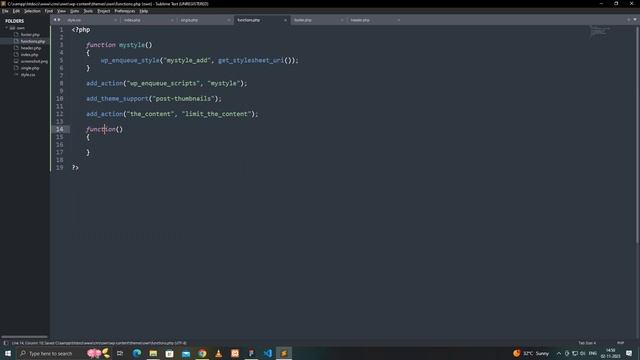Open footer.php in the sidebar
This screenshot has width=640, height=360.
coord(30,35)
